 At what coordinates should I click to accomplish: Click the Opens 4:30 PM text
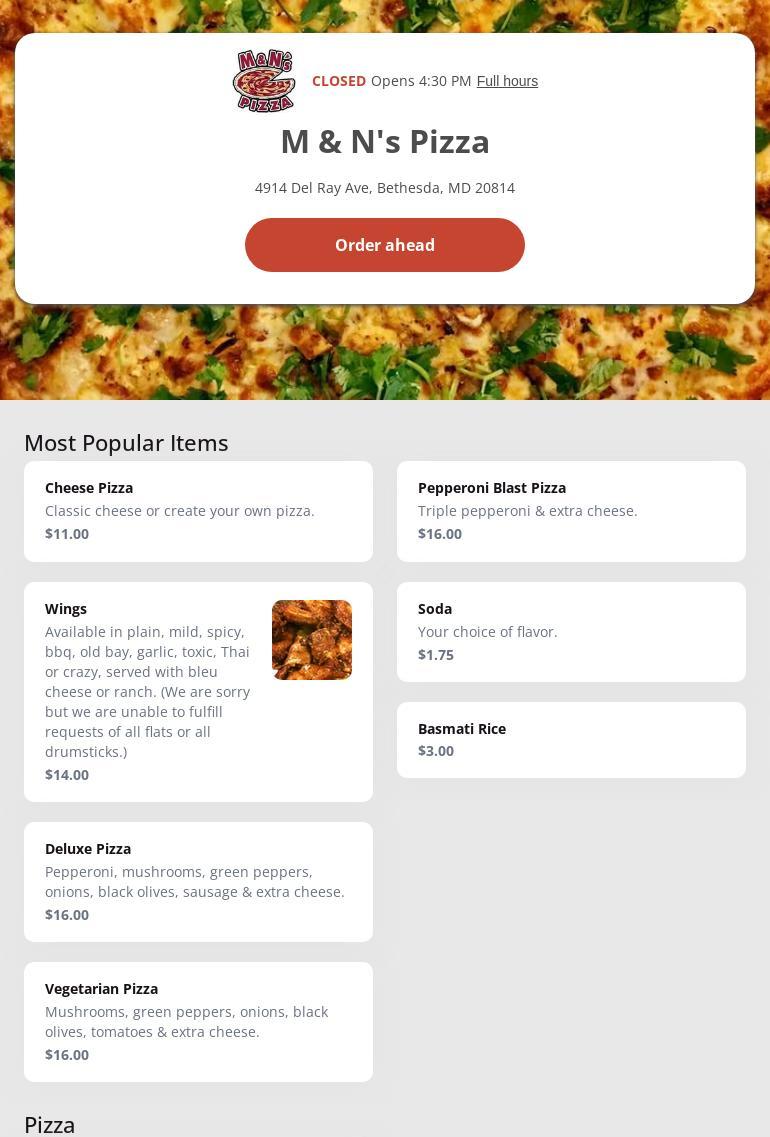pos(421,81)
